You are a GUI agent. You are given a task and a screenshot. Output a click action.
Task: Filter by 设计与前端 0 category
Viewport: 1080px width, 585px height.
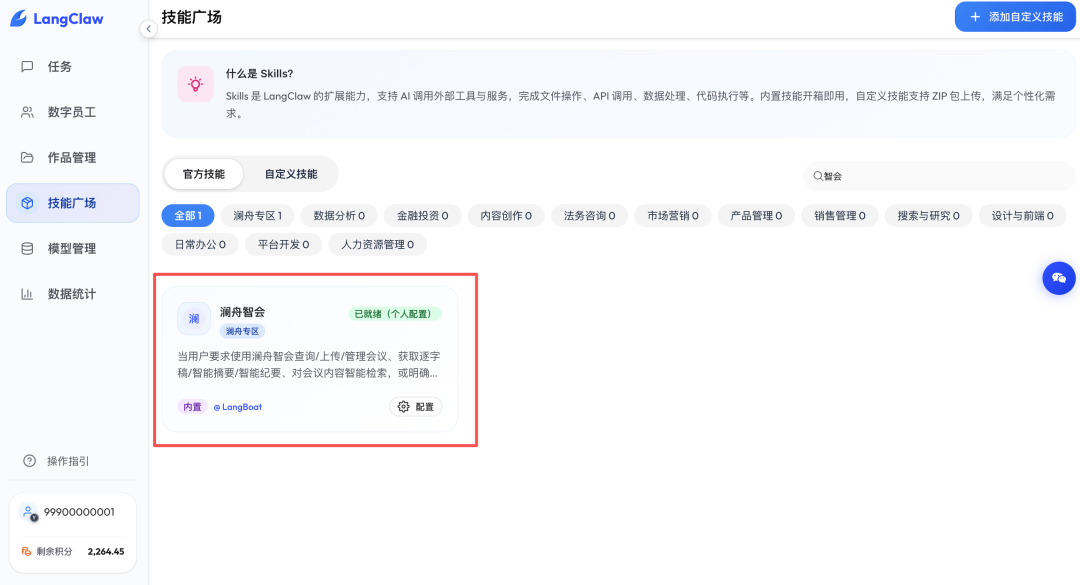pos(1022,216)
